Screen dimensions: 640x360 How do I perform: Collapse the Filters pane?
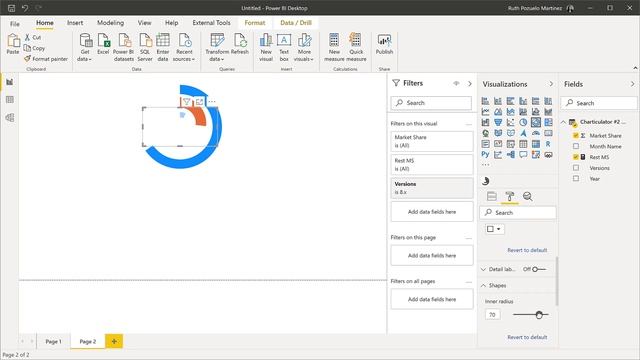(x=470, y=84)
